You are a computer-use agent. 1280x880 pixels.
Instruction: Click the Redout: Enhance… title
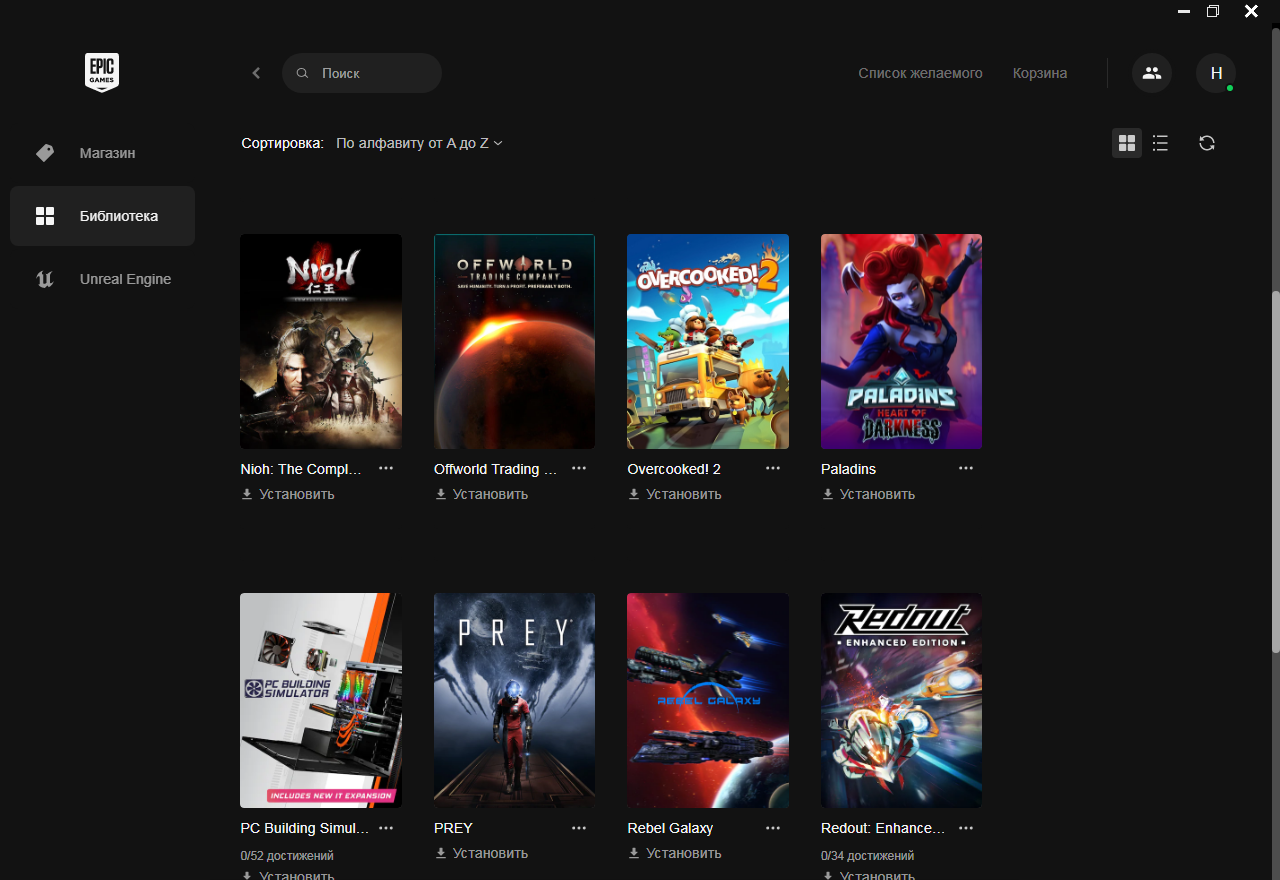pos(883,828)
